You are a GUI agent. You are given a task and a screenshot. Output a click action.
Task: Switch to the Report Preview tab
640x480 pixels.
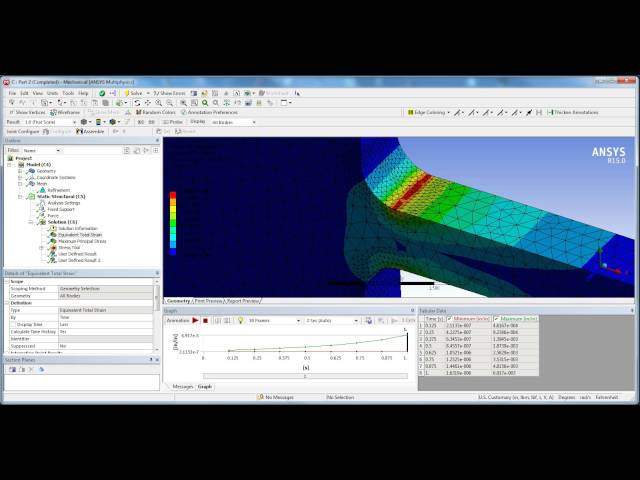click(x=242, y=301)
